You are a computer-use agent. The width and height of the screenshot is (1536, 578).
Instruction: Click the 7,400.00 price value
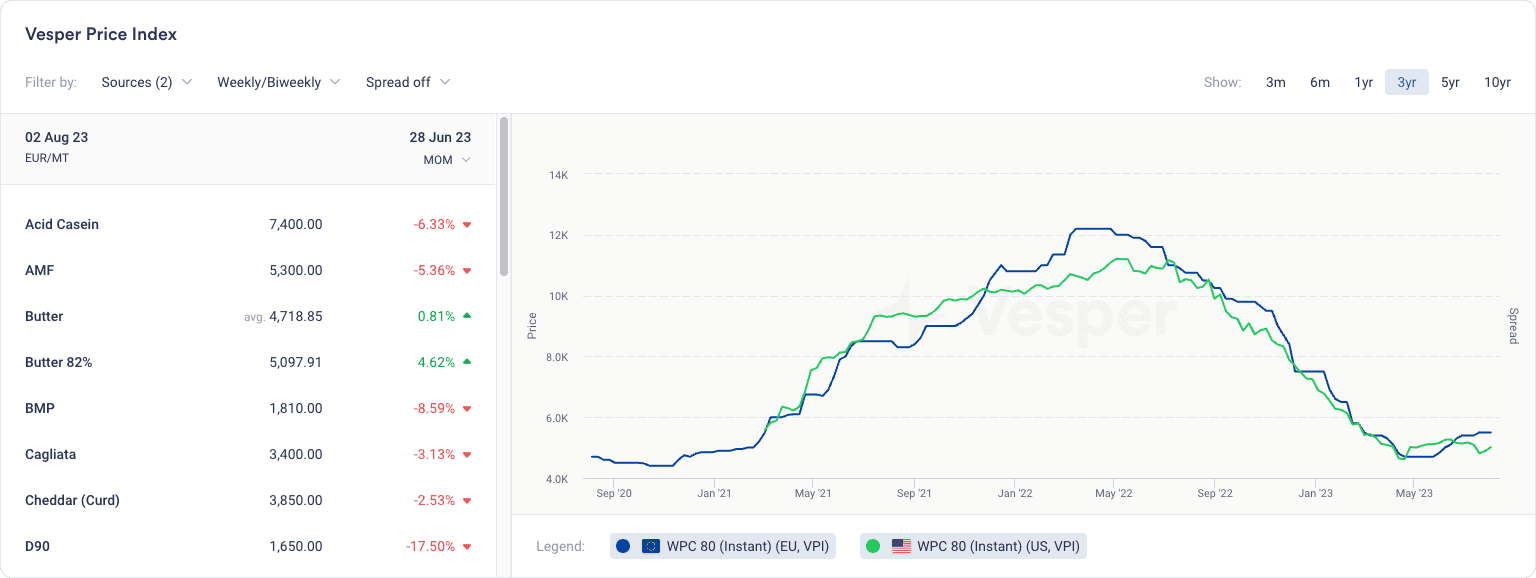[296, 224]
